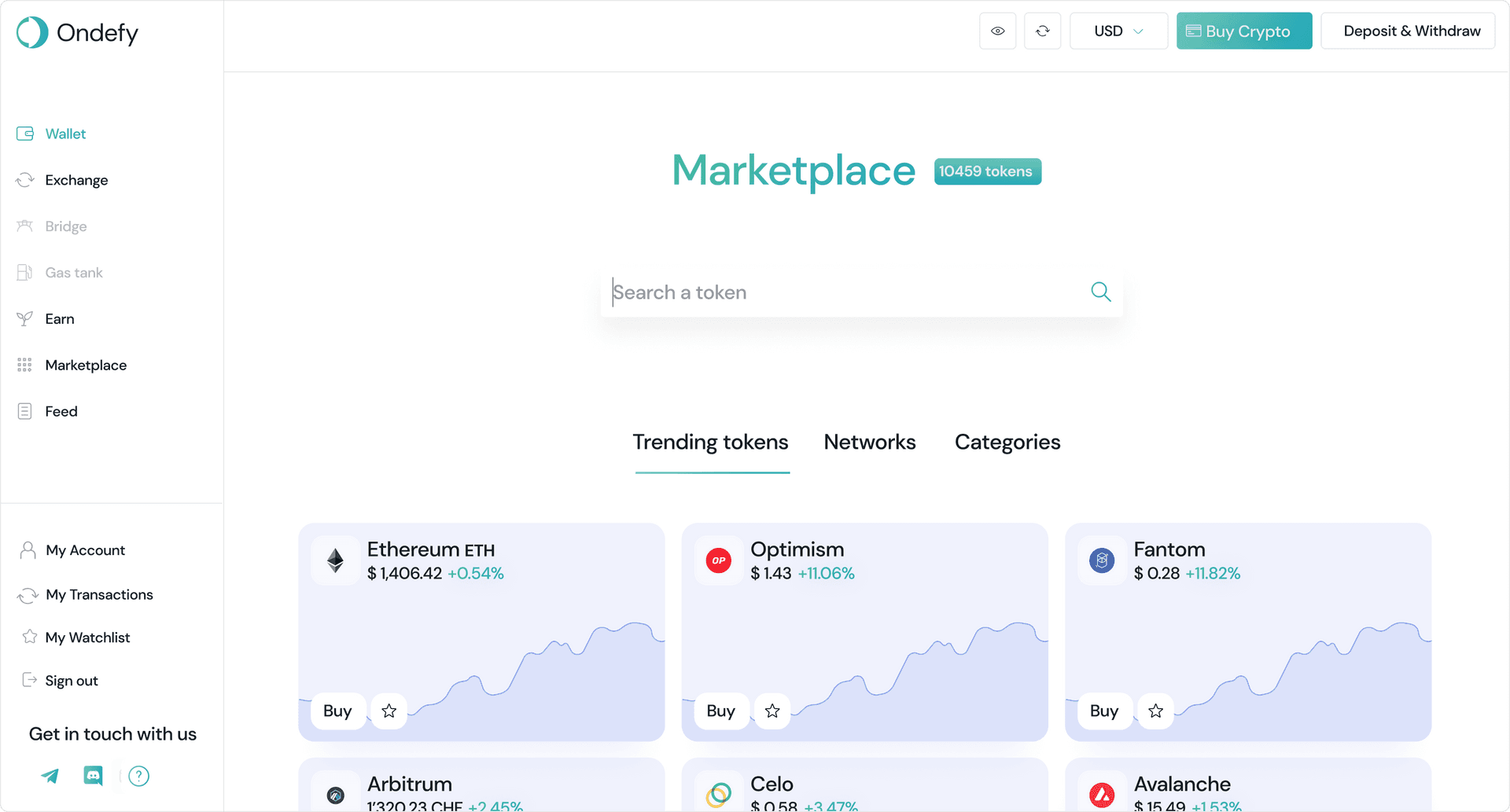Click the Fantom logo icon

point(1102,560)
